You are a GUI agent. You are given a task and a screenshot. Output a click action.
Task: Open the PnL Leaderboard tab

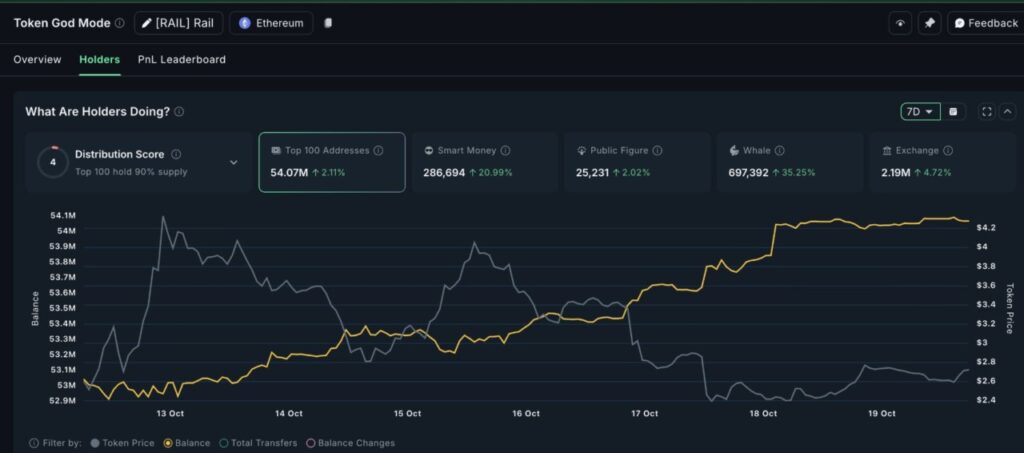(x=181, y=60)
